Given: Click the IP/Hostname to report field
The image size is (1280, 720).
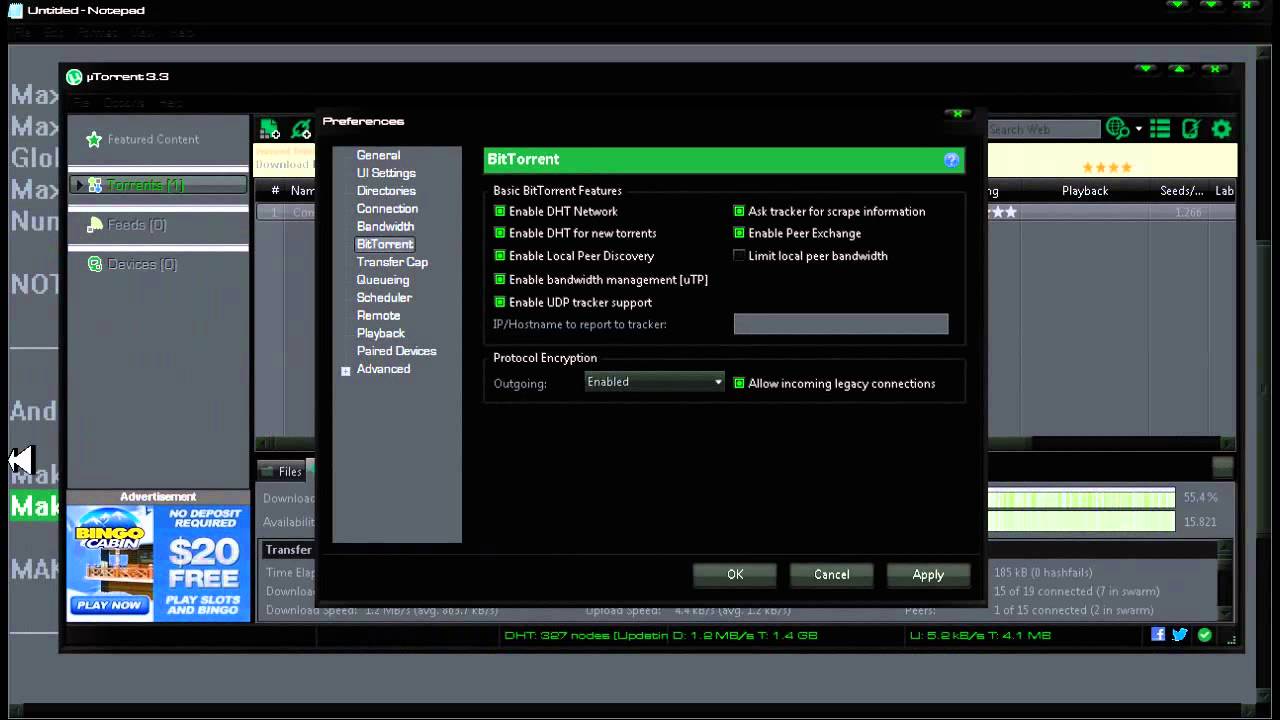Looking at the screenshot, I should coord(840,324).
